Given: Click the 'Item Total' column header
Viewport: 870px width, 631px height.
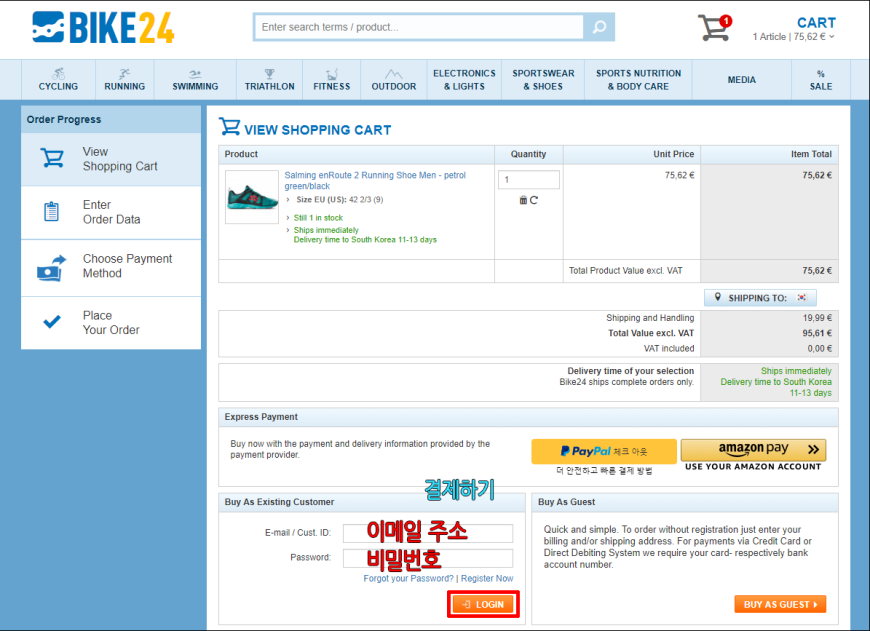Looking at the screenshot, I should point(811,154).
